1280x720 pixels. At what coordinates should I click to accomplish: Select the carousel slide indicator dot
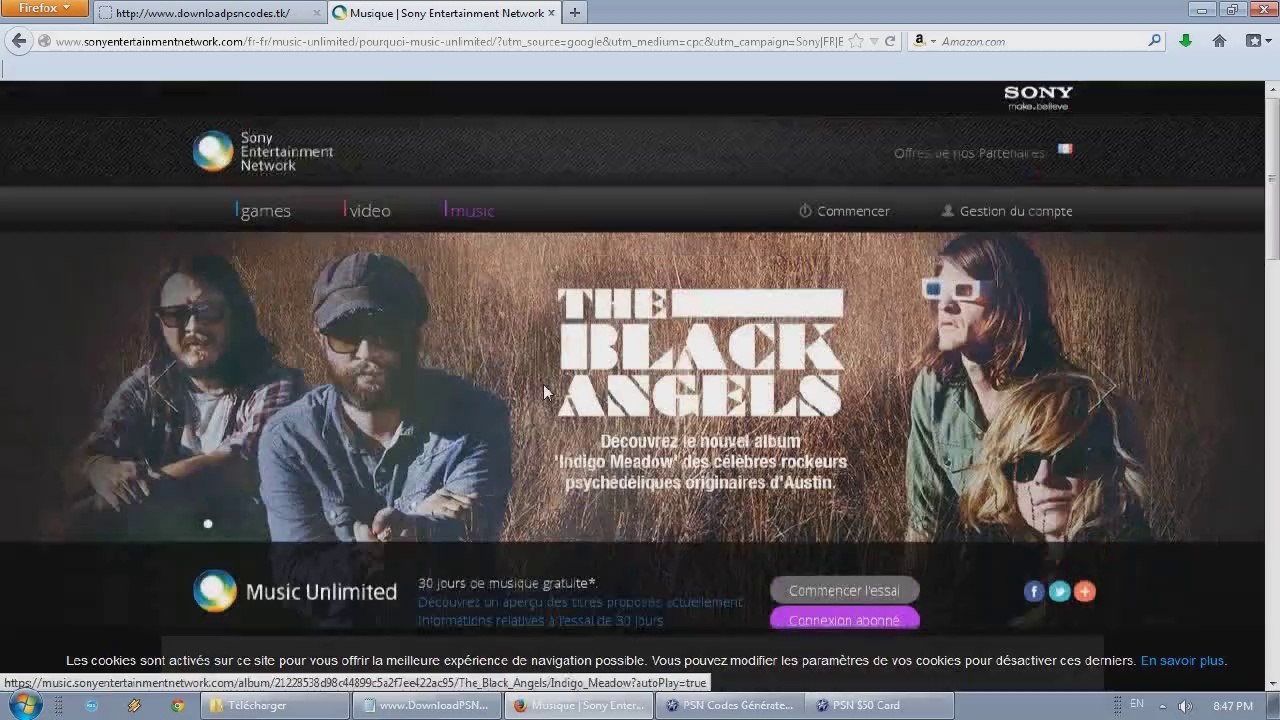click(208, 524)
